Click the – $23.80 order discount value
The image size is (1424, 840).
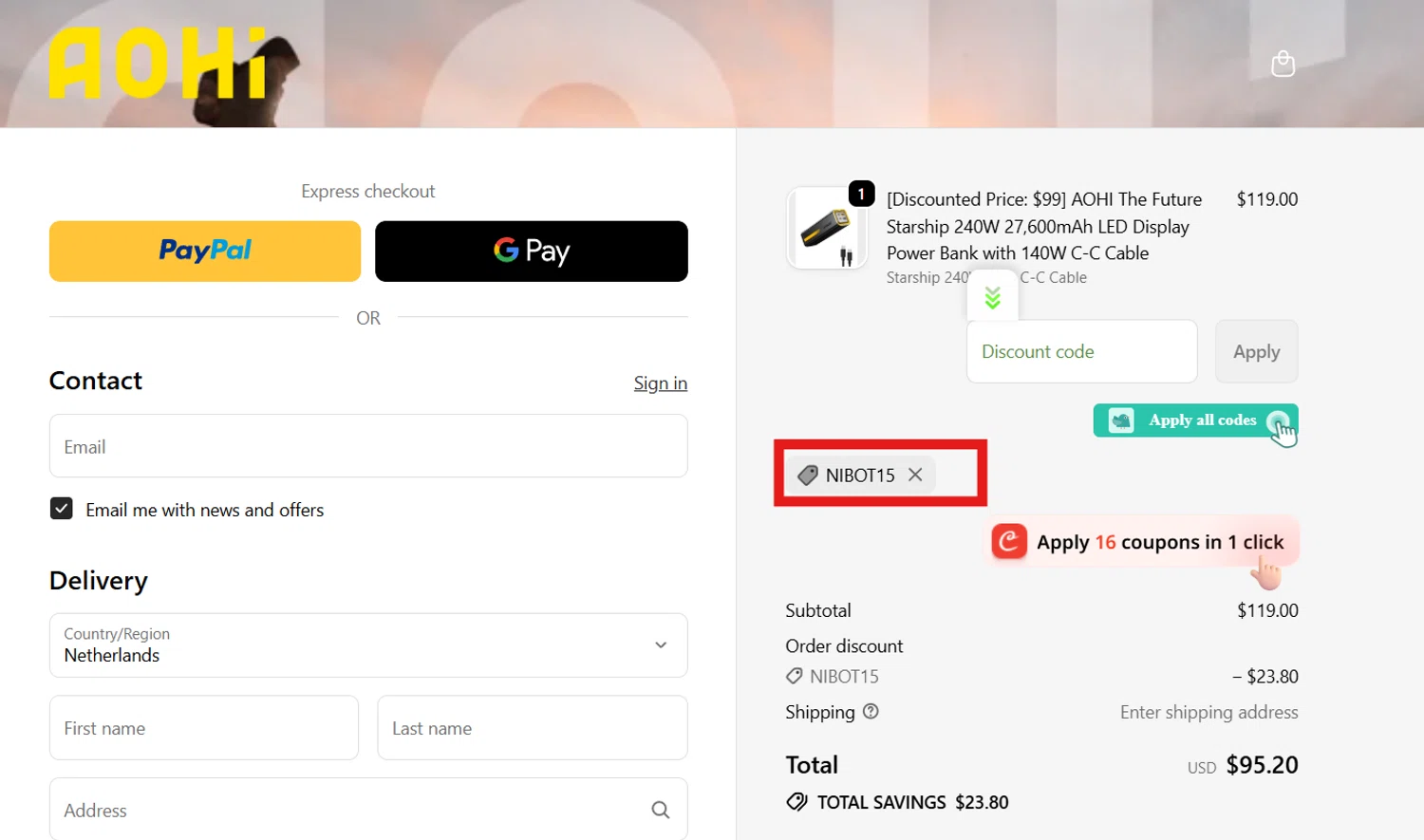pyautogui.click(x=1265, y=676)
